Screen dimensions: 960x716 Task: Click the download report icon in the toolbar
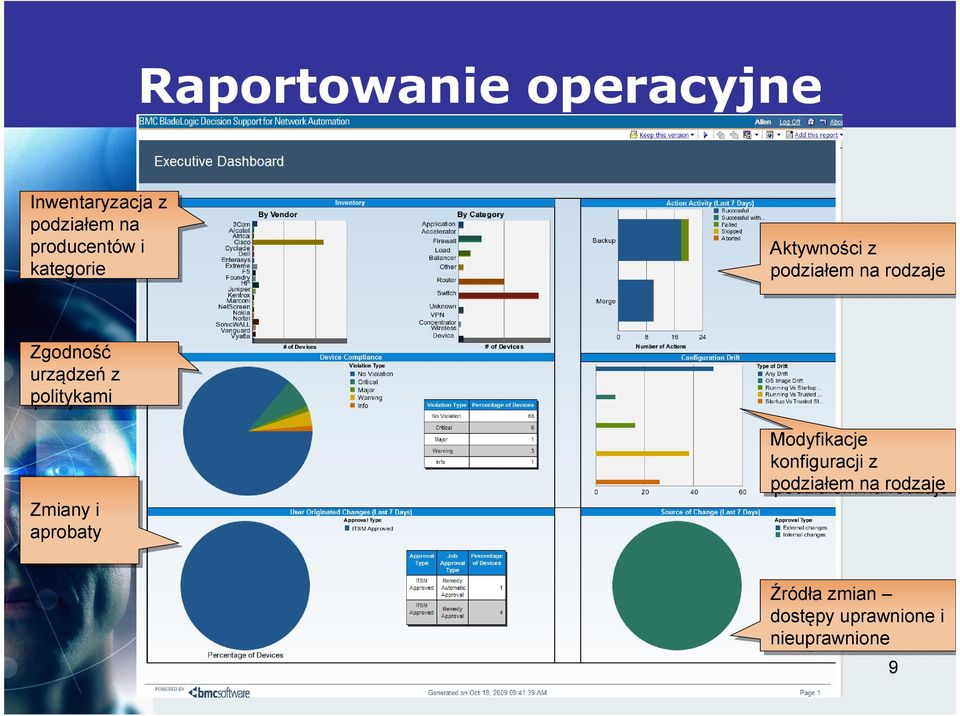click(770, 135)
